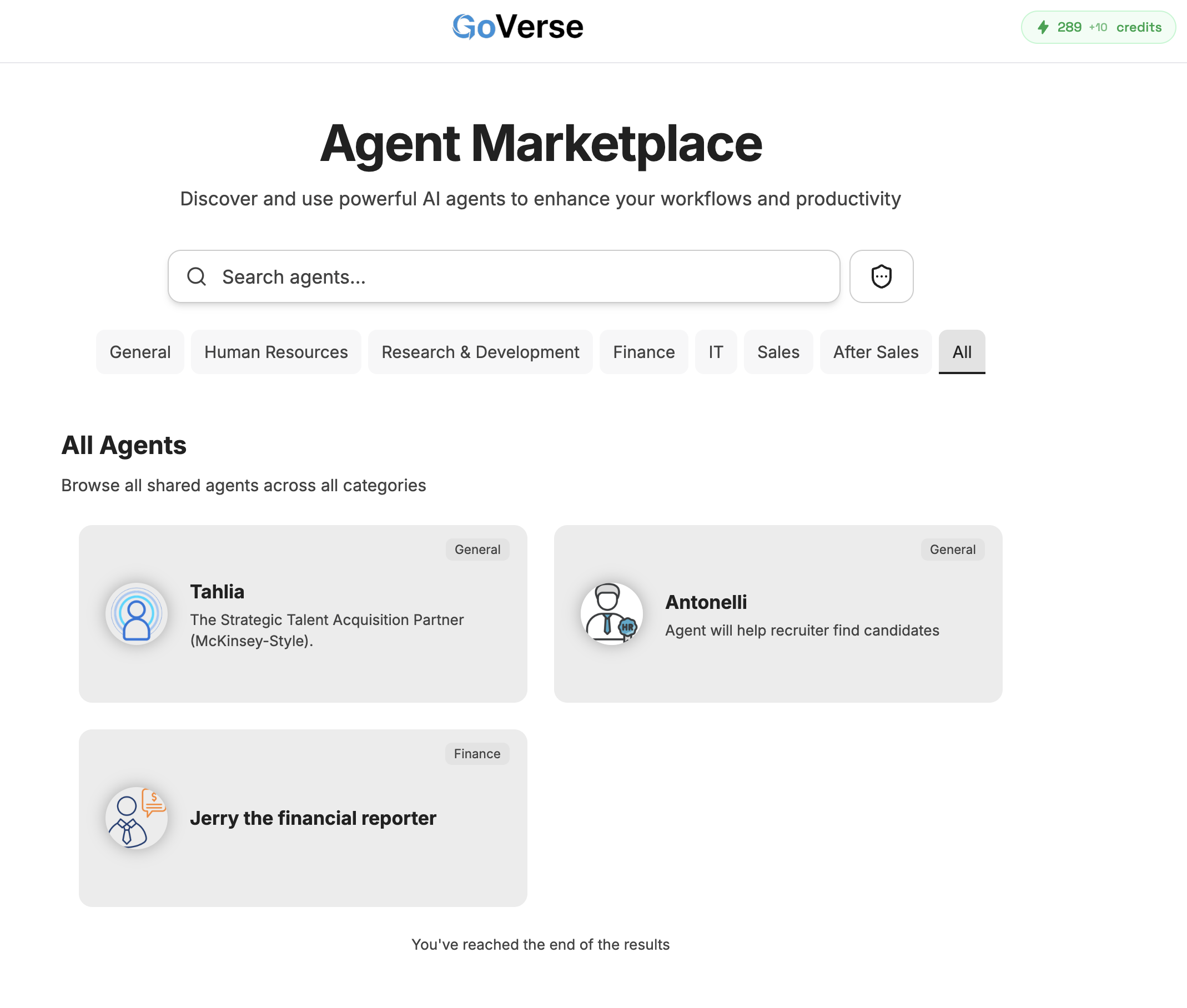Click Tahlia's Strategic Talent Acquisition description

click(327, 631)
